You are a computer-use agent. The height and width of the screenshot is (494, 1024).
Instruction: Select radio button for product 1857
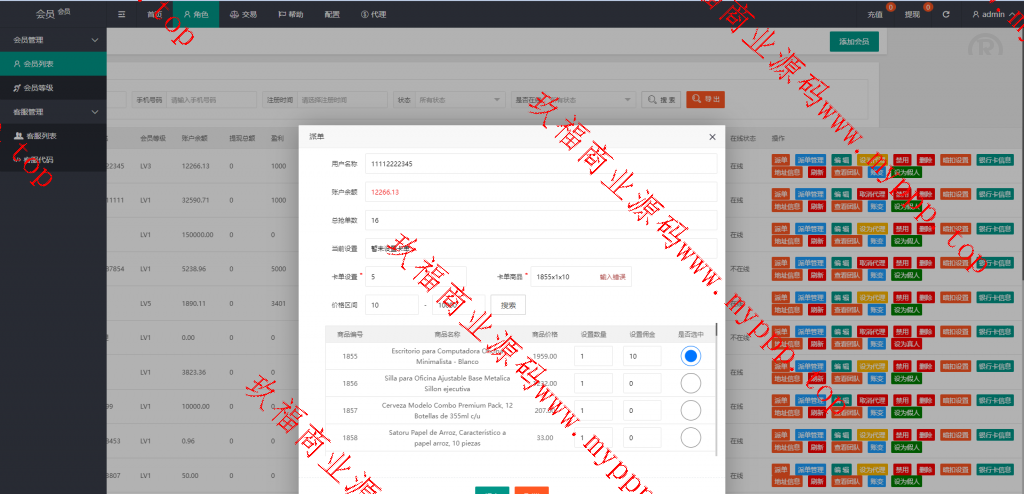pos(690,410)
